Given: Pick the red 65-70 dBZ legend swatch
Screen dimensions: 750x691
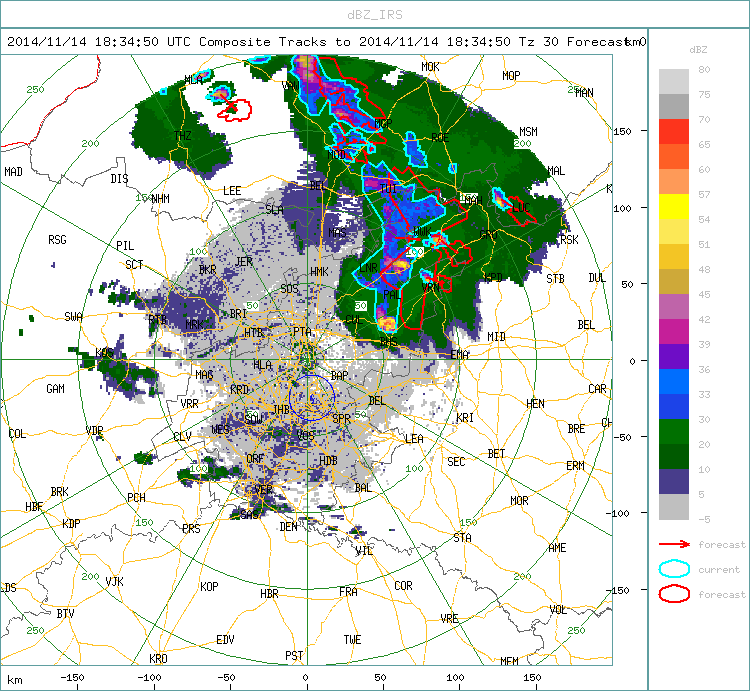Looking at the screenshot, I should point(673,132).
